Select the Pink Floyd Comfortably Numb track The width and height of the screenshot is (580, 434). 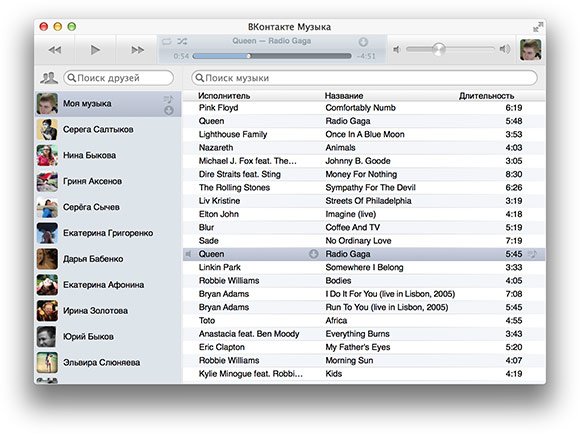point(364,108)
